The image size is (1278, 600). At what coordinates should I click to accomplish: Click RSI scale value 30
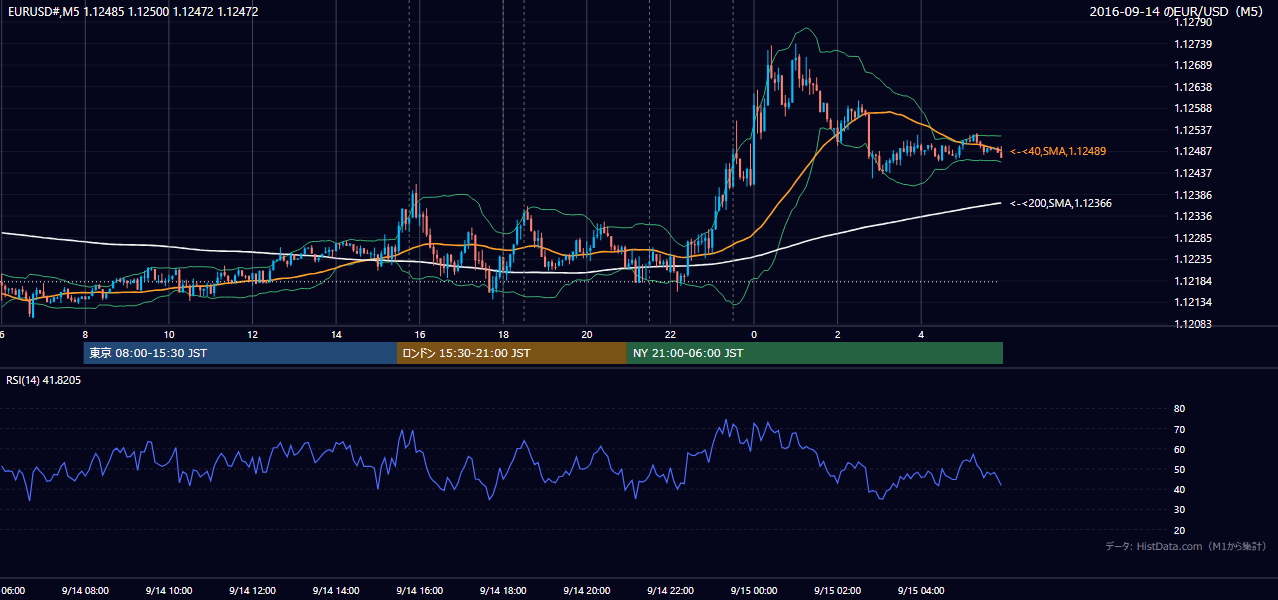[x=1179, y=510]
